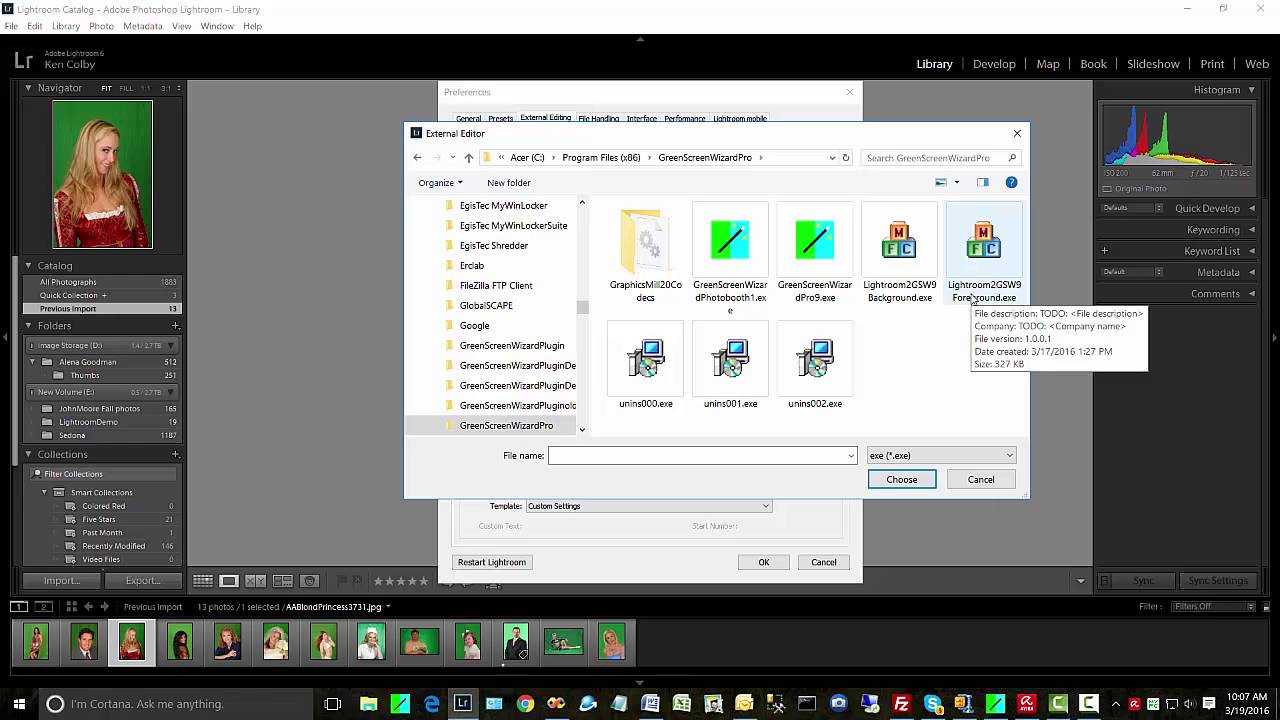1280x720 pixels.
Task: Set Navigator zoom to FILL
Action: [126, 88]
